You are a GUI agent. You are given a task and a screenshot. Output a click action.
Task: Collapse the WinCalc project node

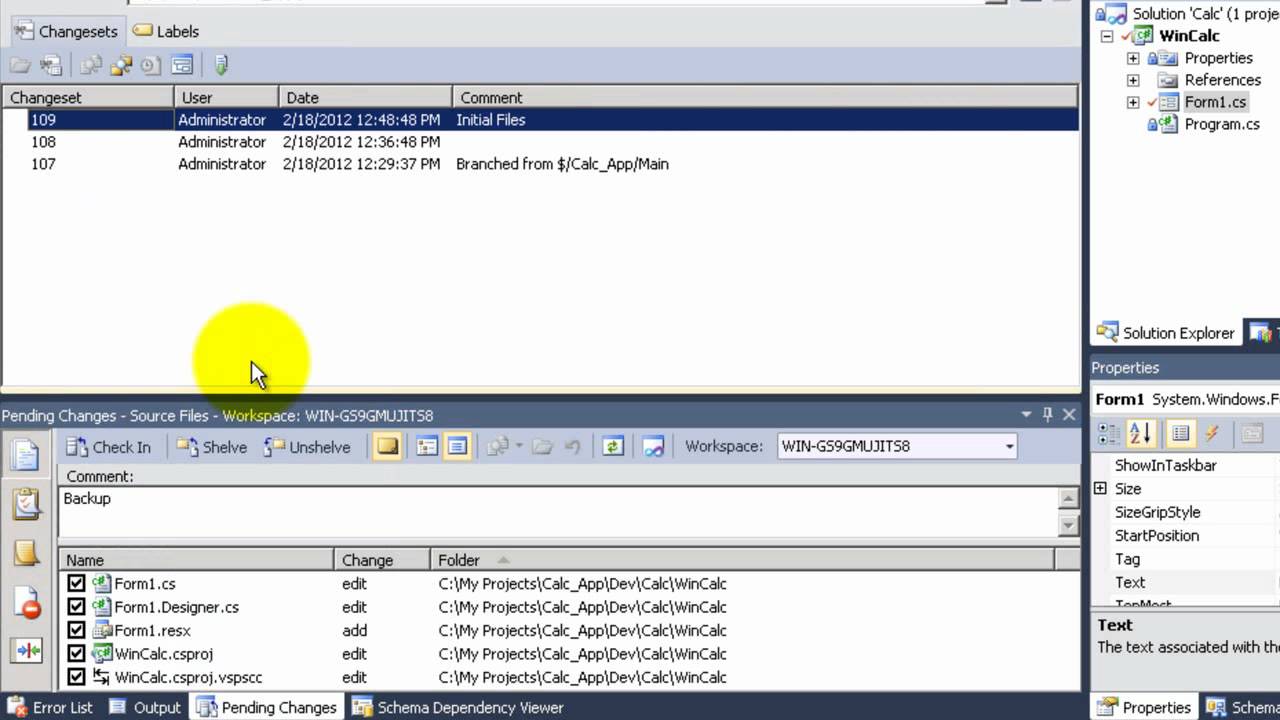click(1107, 36)
